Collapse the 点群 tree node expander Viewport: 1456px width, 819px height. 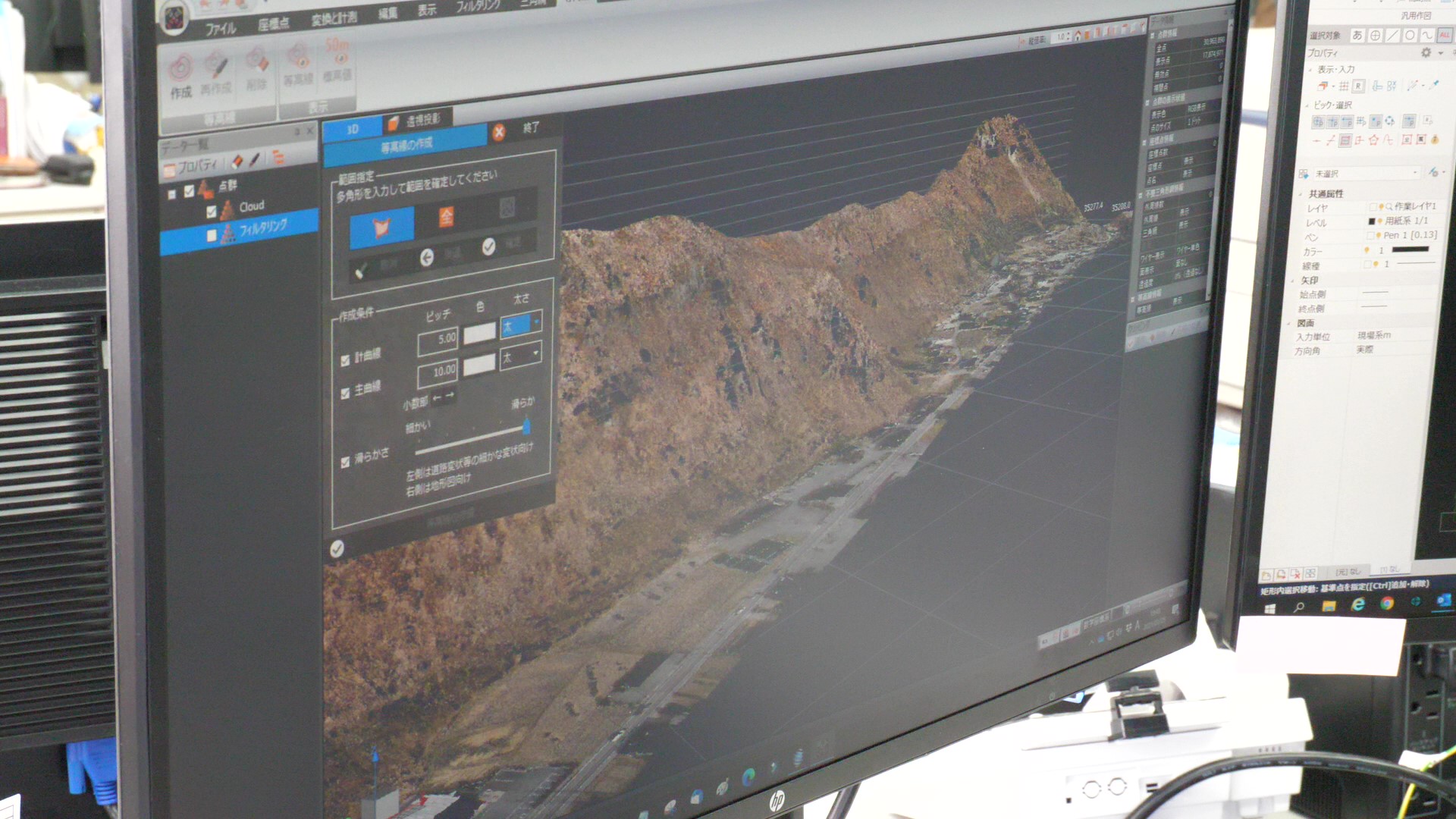tap(172, 194)
